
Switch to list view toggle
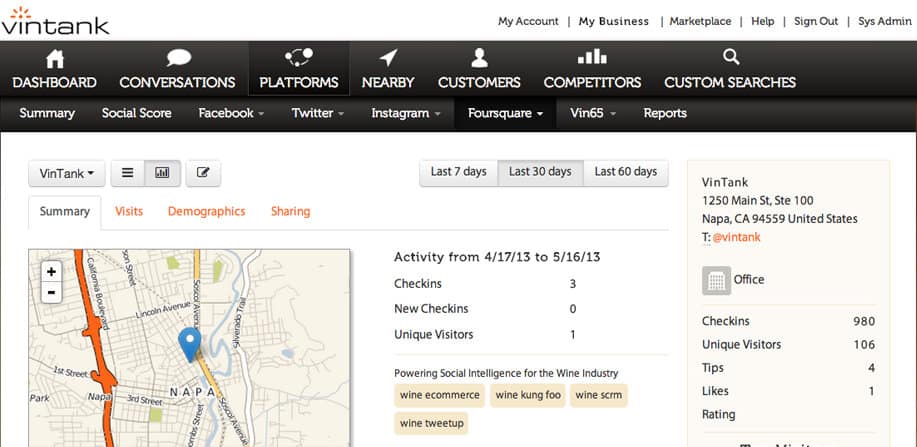[x=127, y=173]
